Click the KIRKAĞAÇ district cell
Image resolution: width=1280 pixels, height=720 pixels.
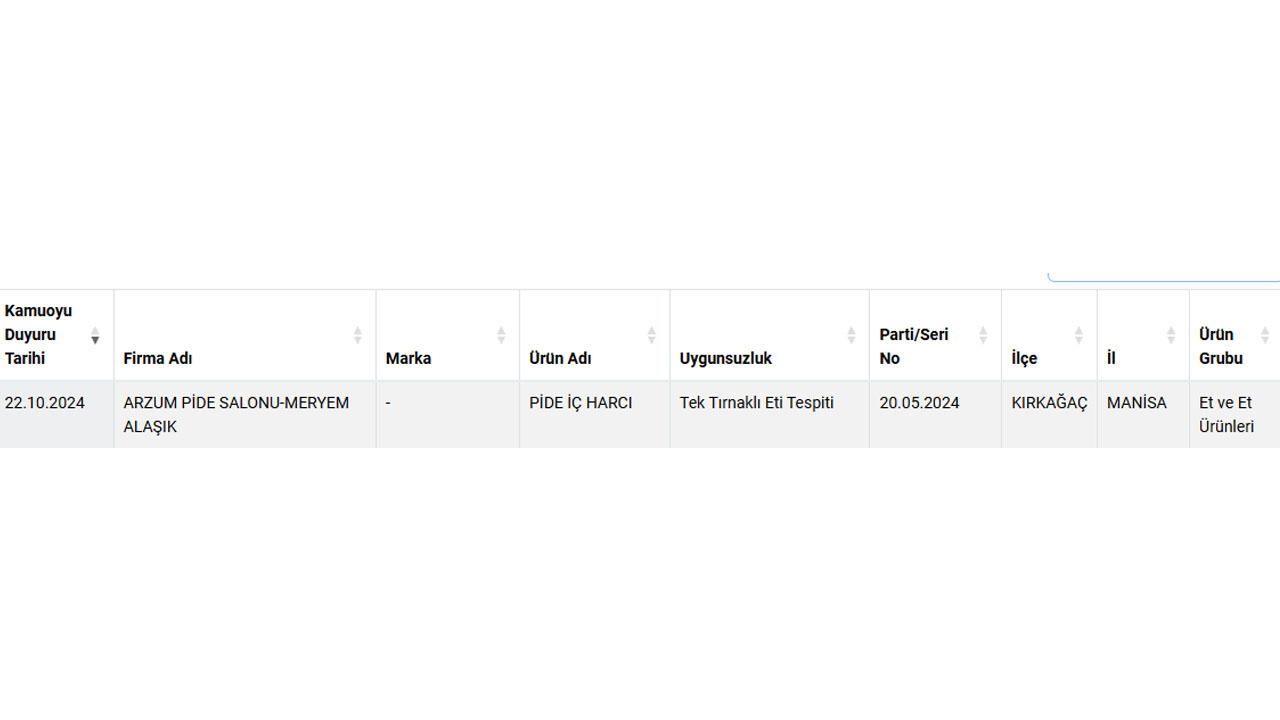[x=1049, y=403]
